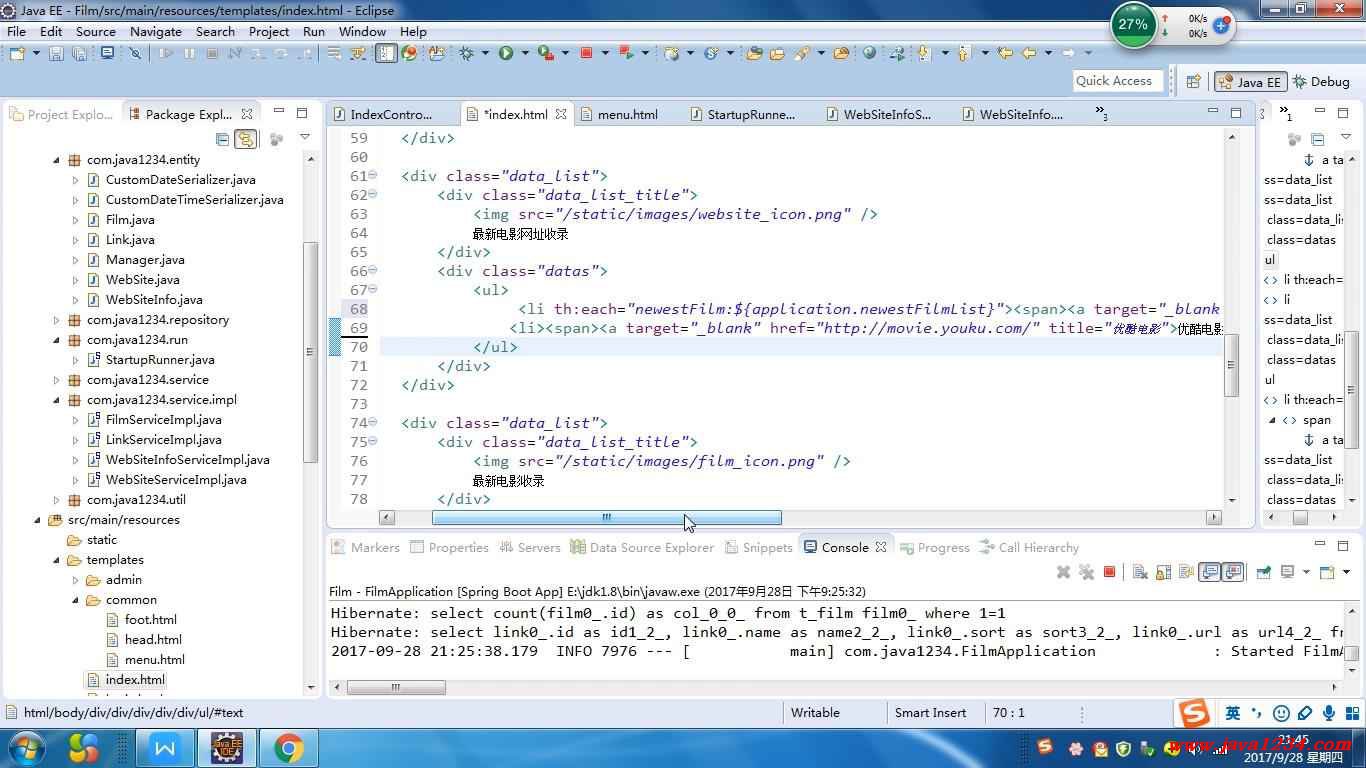Click Collapse All in Package Explorer

pos(222,139)
